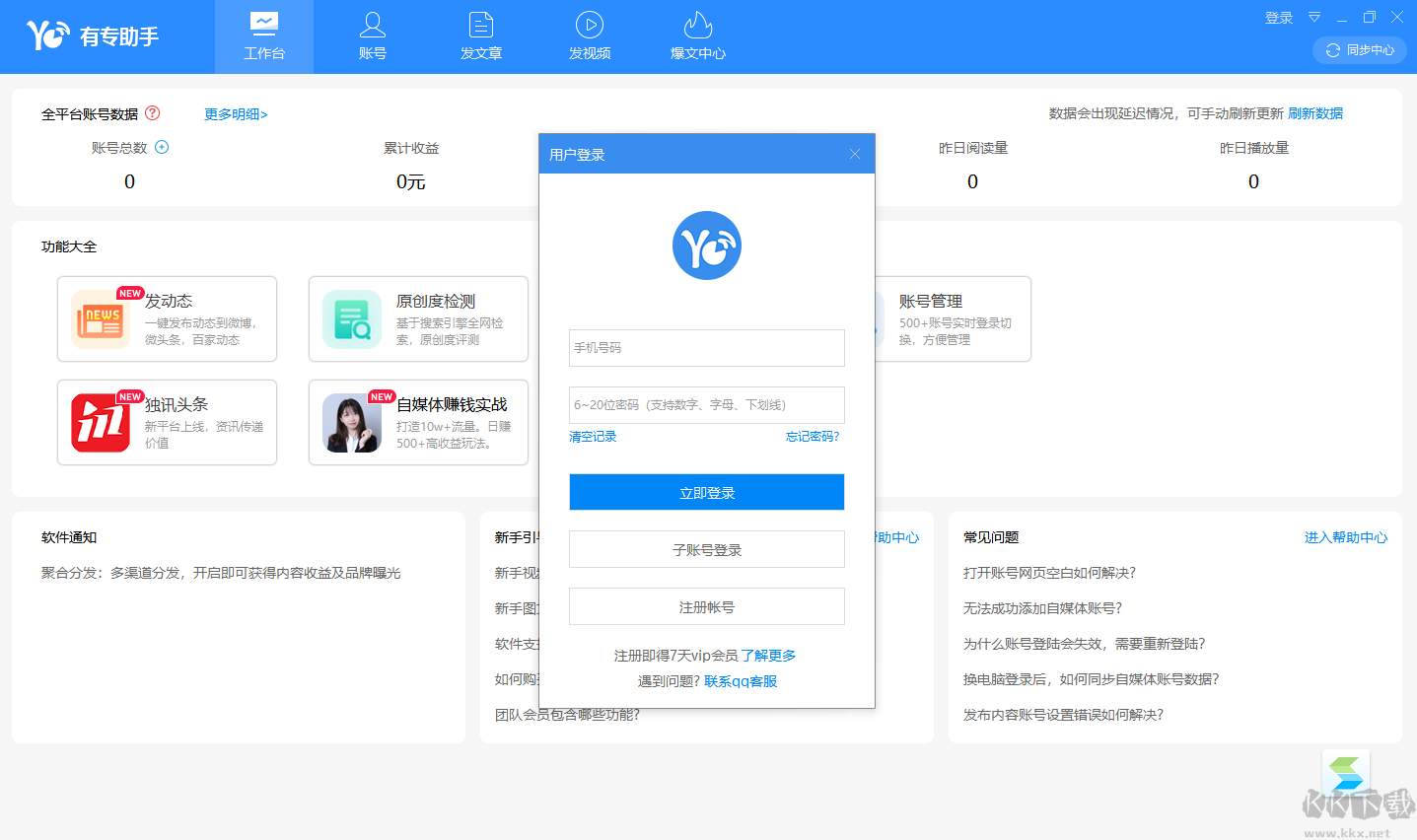Image resolution: width=1417 pixels, height=840 pixels.
Task: Open the 爆文中心 flame icon
Action: 698,25
